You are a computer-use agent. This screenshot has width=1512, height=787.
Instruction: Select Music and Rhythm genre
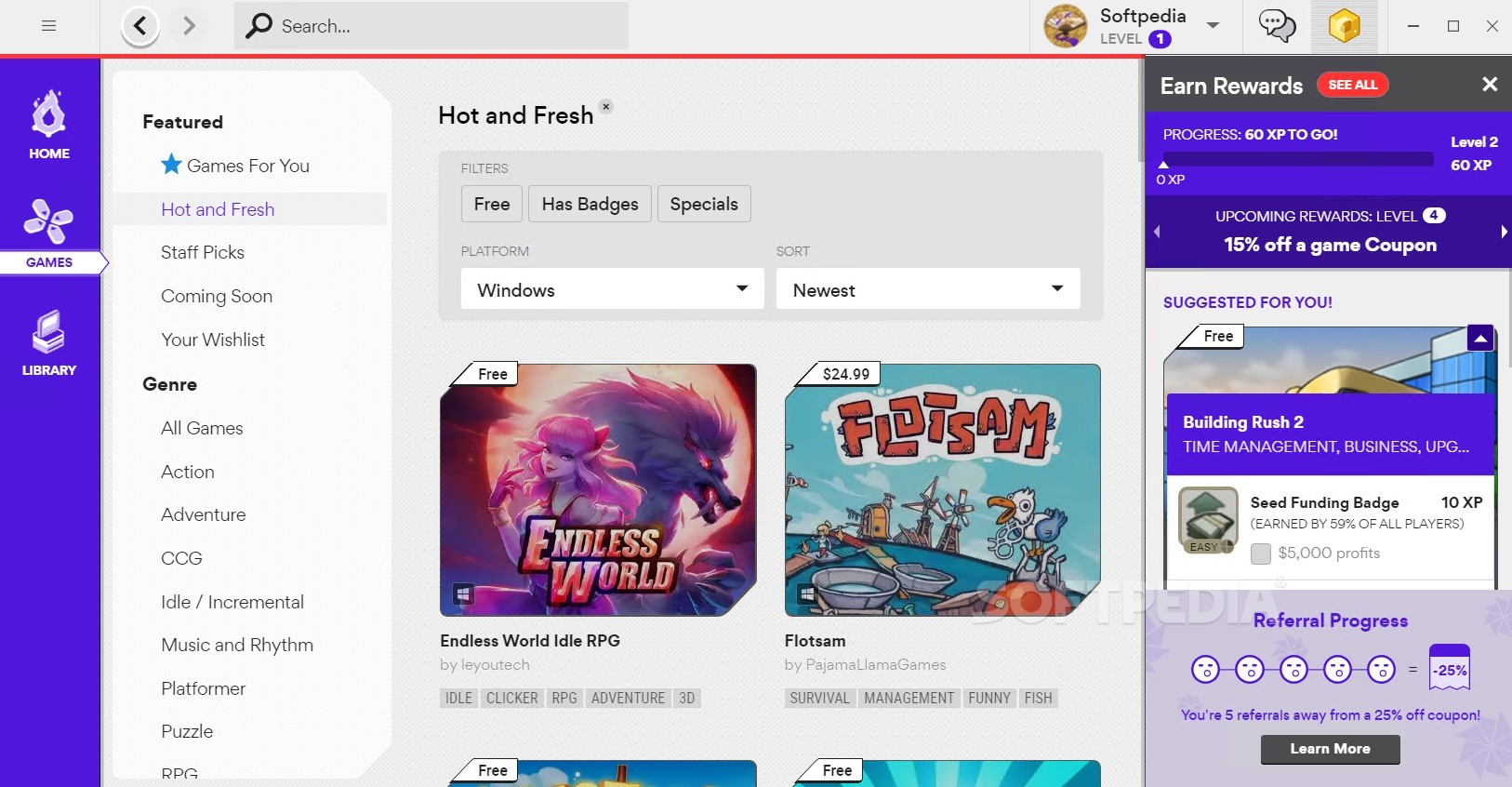(237, 645)
